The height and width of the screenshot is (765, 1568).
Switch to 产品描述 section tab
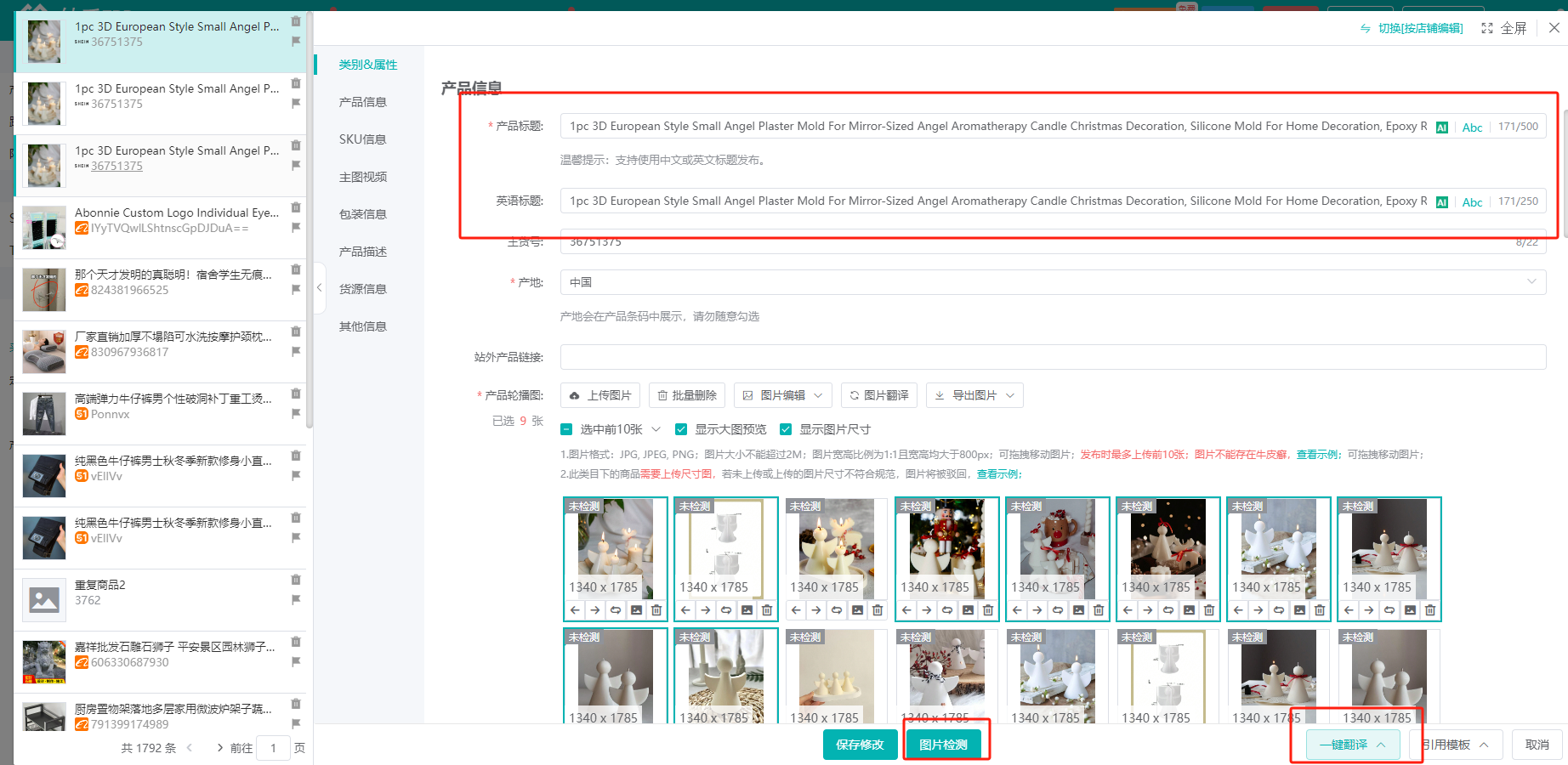(x=363, y=252)
